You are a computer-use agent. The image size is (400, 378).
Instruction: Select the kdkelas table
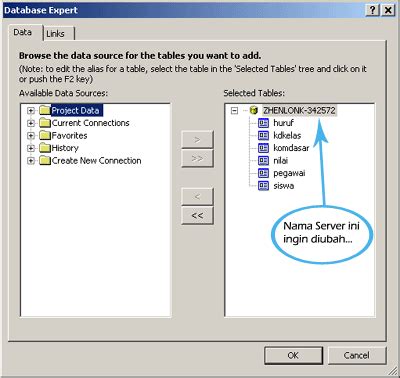(287, 135)
